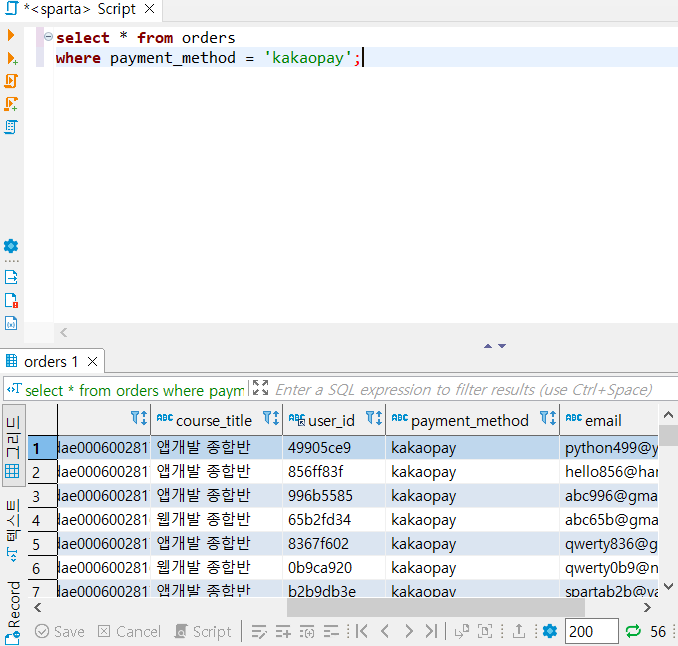Image resolution: width=678 pixels, height=646 pixels.
Task: Click the user_id cell 65b2fd34
Action: tap(334, 520)
